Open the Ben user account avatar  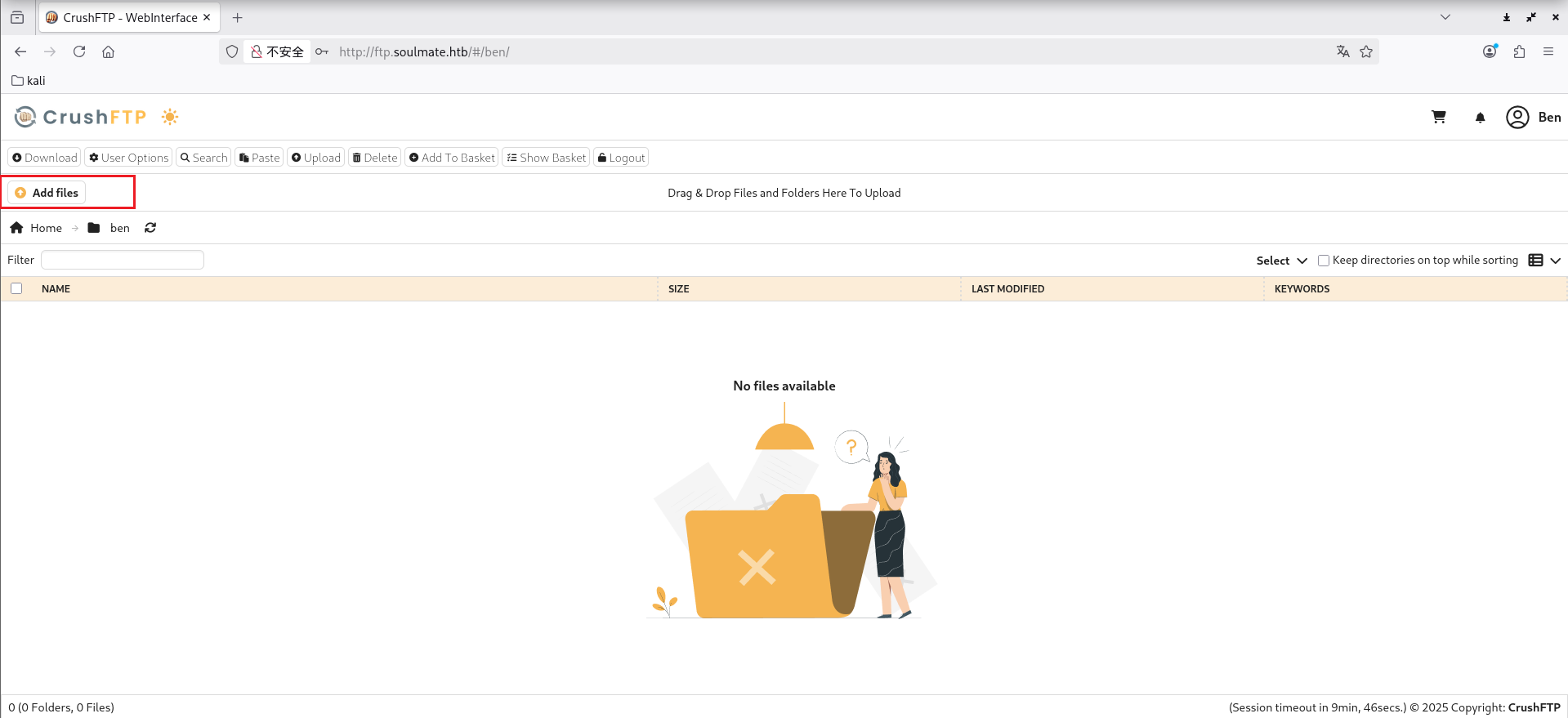1517,118
